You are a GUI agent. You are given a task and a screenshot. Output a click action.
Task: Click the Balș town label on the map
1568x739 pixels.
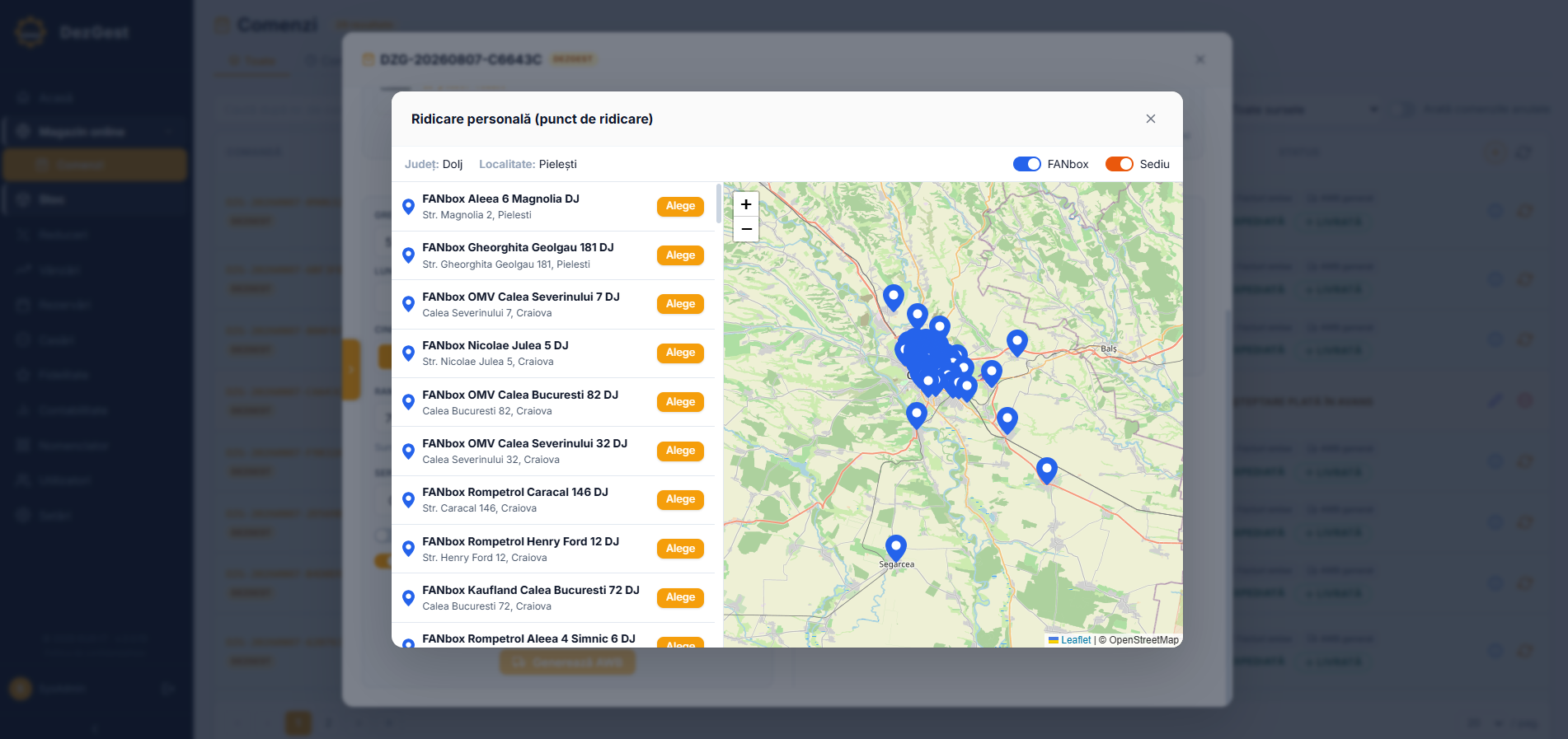click(1109, 349)
